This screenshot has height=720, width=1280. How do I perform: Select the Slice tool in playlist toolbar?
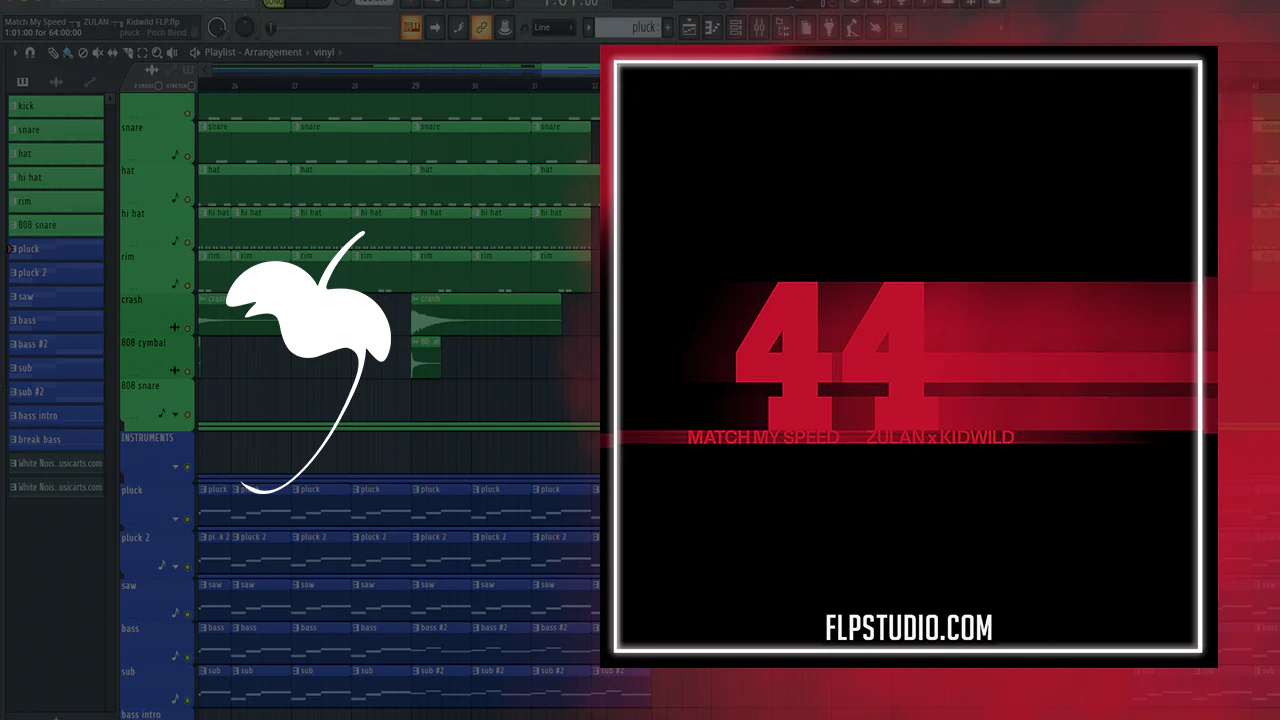tap(128, 52)
